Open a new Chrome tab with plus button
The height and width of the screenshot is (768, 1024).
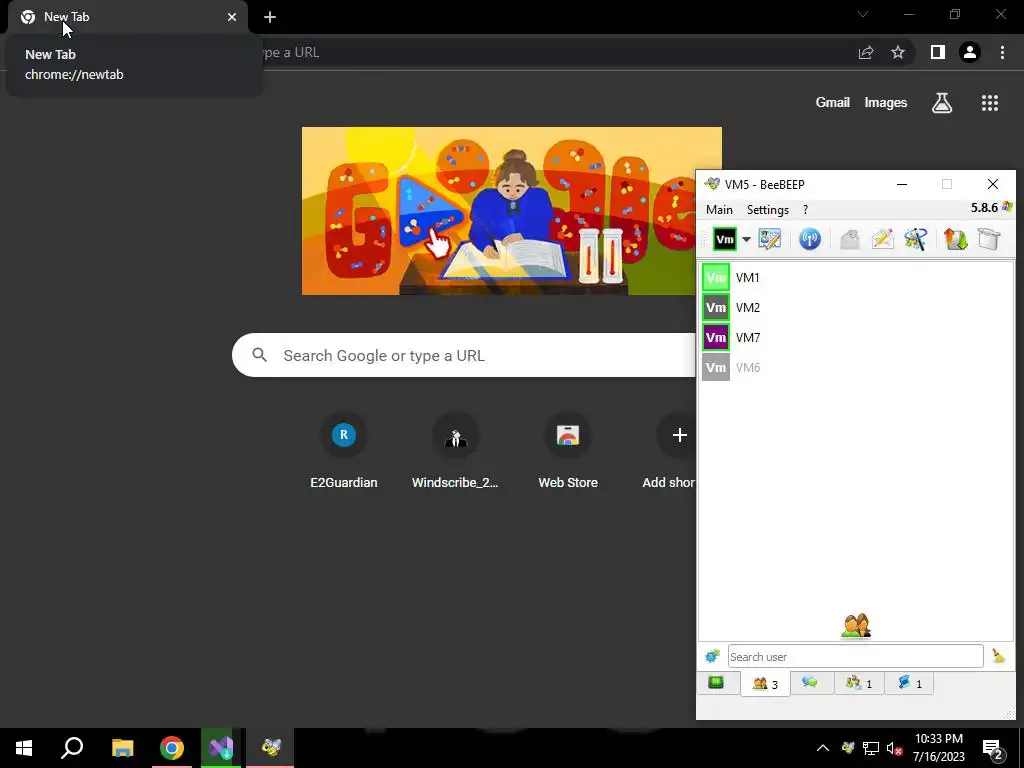[270, 17]
